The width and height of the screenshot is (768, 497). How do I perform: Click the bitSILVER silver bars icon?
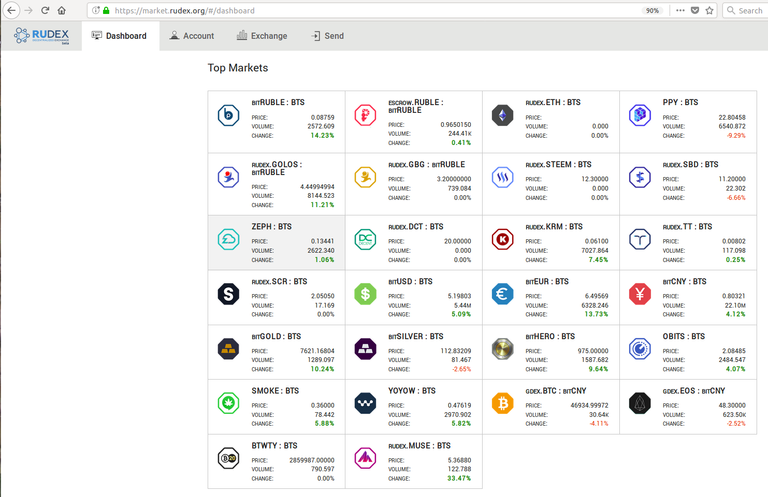365,349
